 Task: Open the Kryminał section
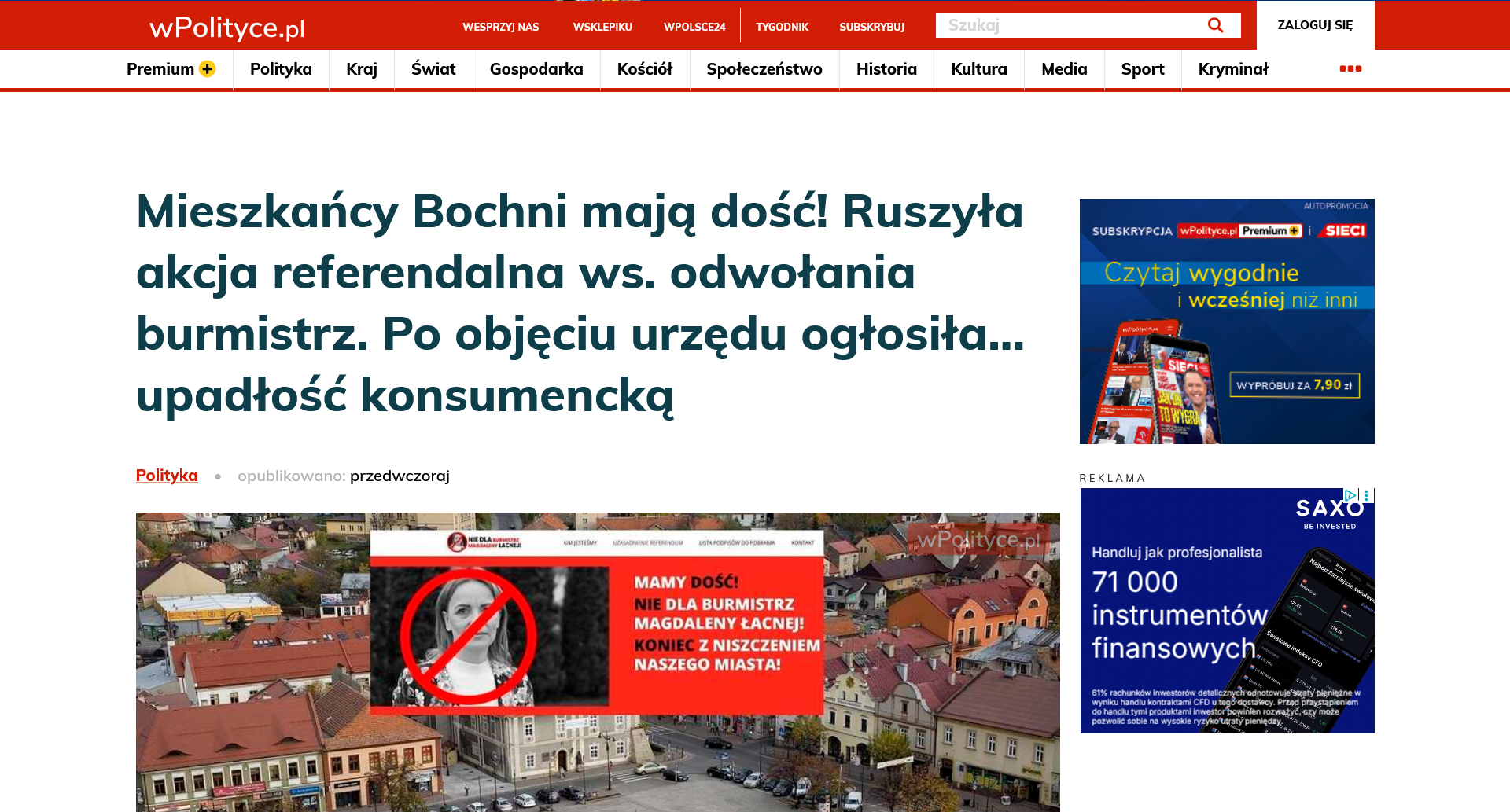pos(1233,69)
